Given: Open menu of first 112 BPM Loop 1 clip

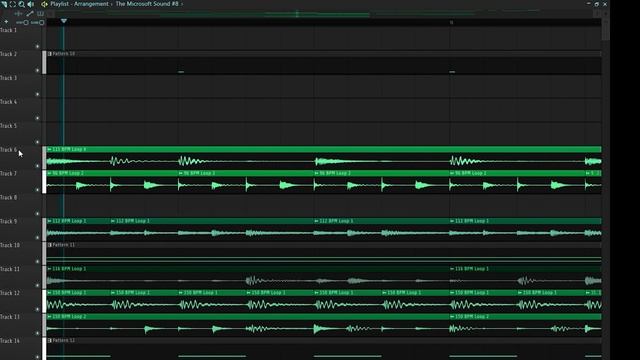Looking at the screenshot, I should (49, 221).
